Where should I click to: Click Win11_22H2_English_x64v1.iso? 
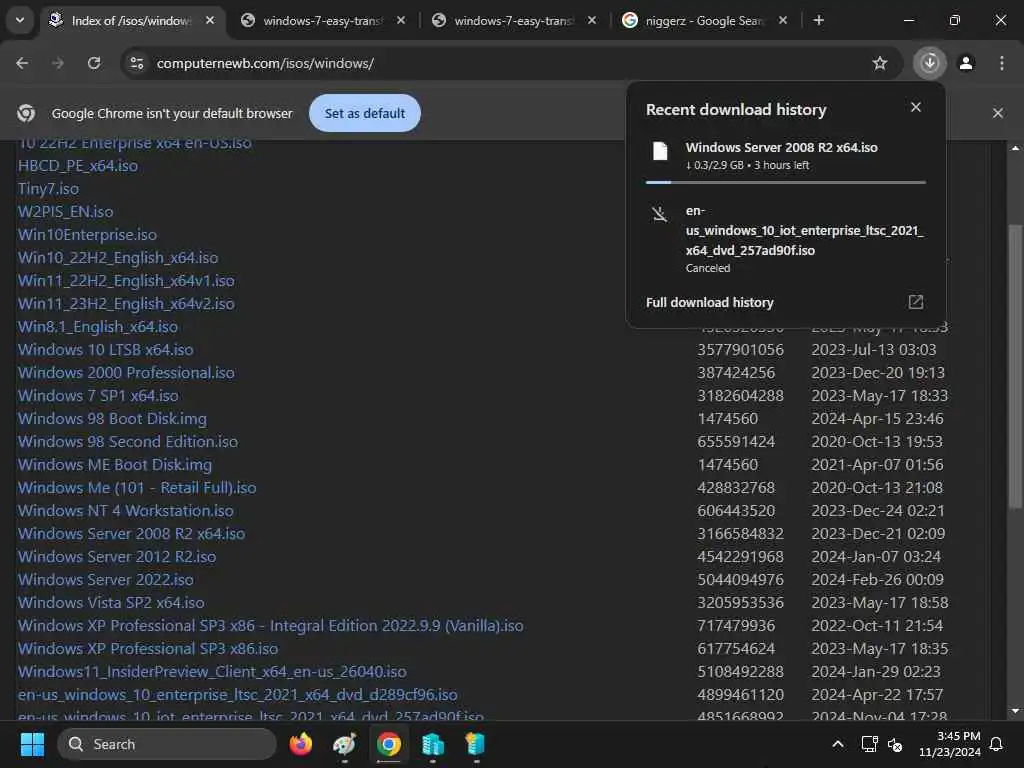[x=126, y=281]
